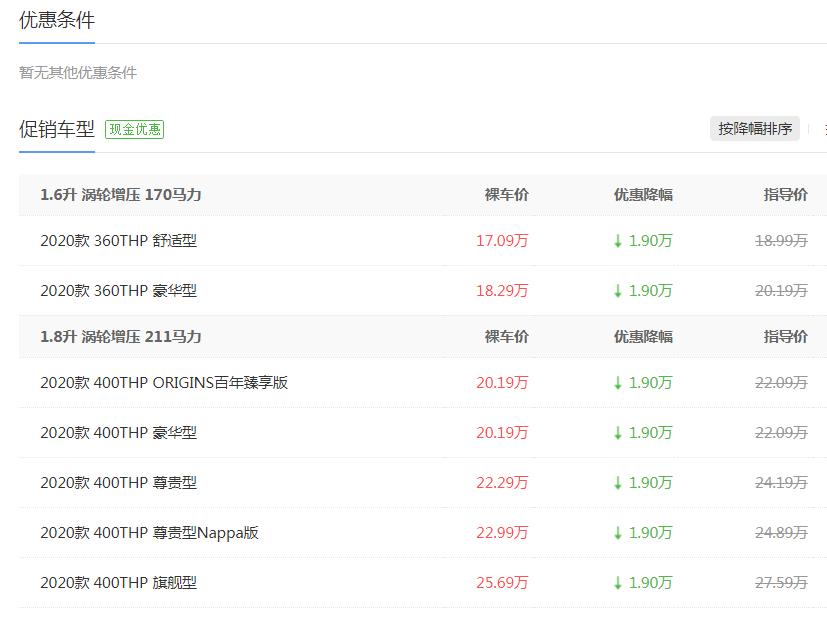827x619 pixels.
Task: Open 2020款 400THP 豪华型 model link
Action: tap(118, 433)
